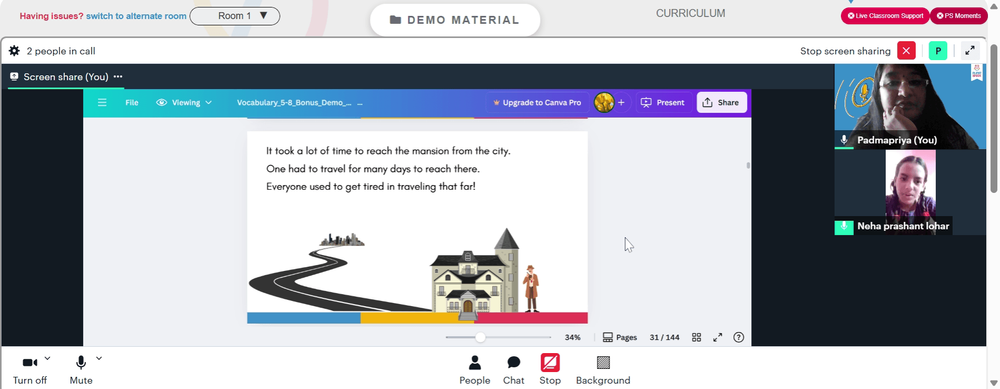Click Neha prashant lohar microphone indicator
The image size is (1000, 389).
pos(844,226)
